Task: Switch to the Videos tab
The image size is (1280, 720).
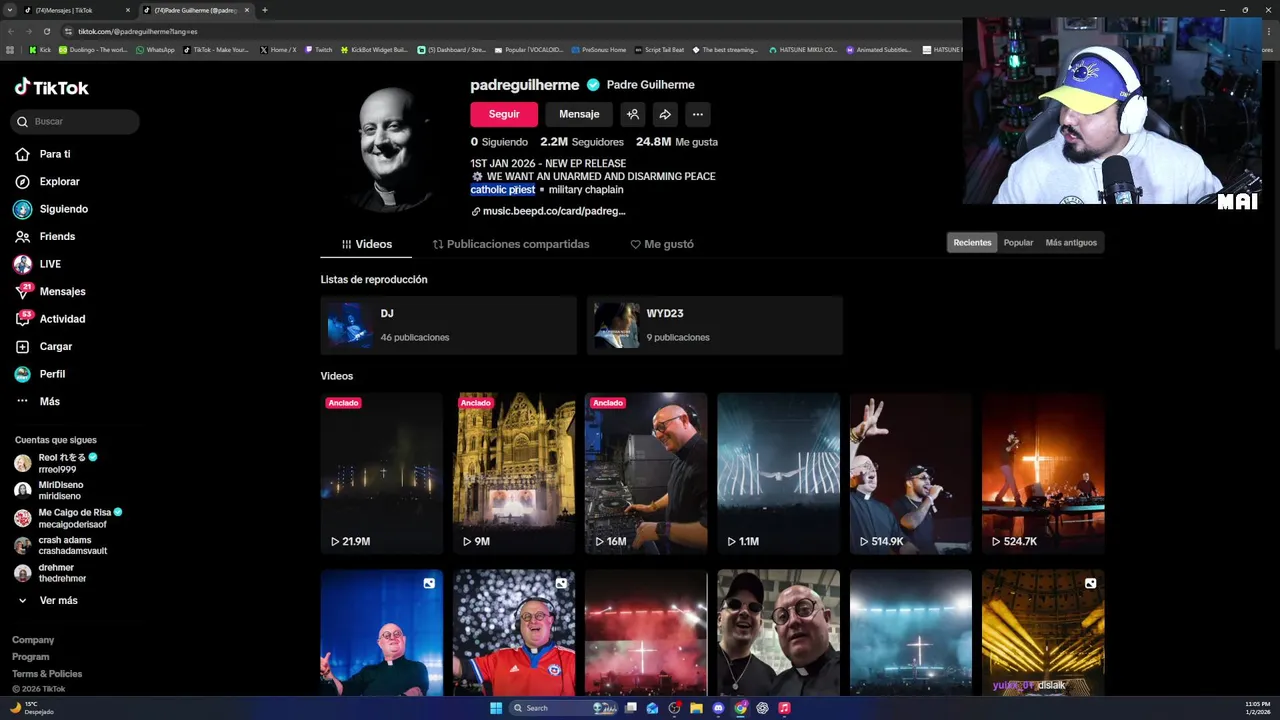Action: [366, 244]
